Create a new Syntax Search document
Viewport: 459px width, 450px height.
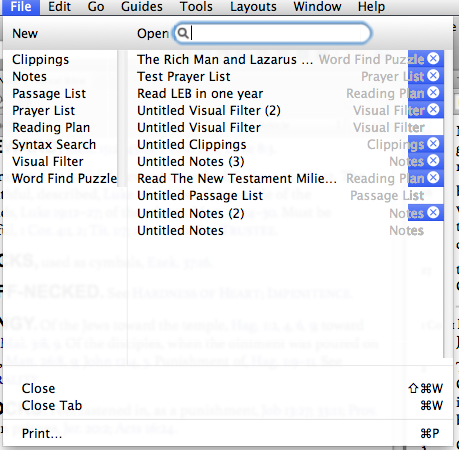point(54,145)
